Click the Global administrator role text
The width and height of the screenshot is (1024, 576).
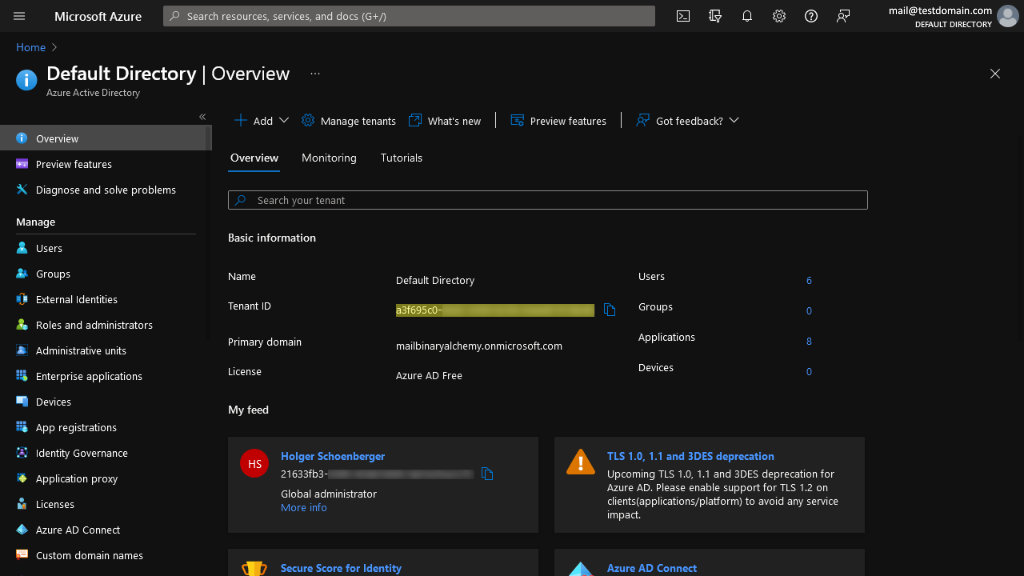(x=328, y=494)
